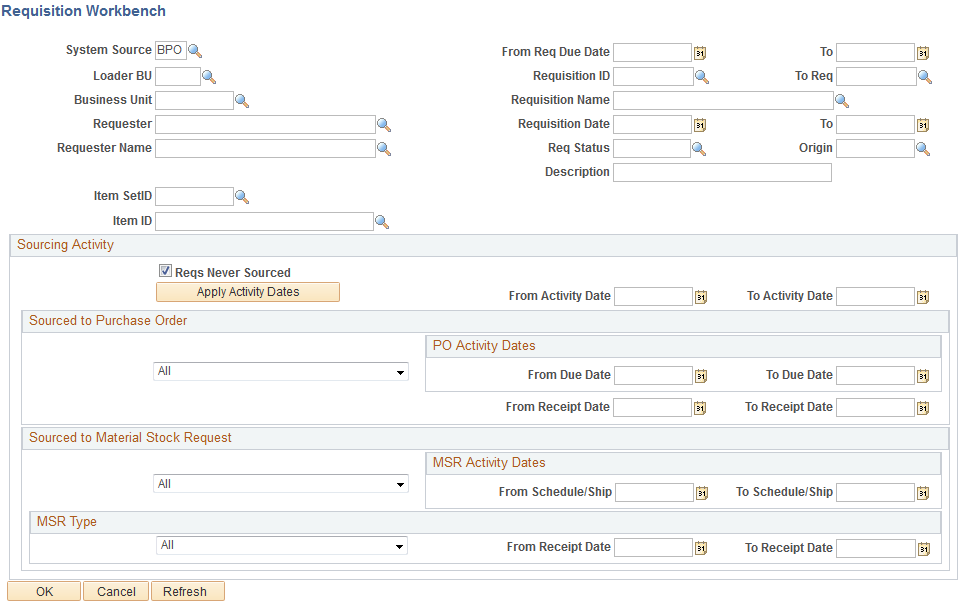Click the Refresh button
The image size is (964, 604).
coord(187,590)
